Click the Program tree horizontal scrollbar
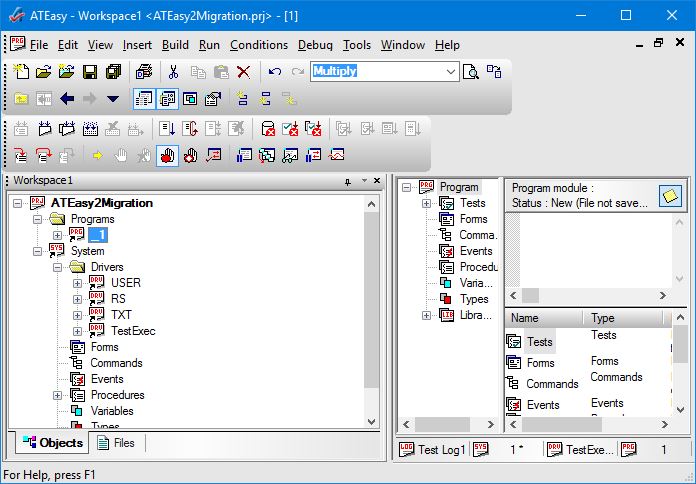The height and width of the screenshot is (484, 696). coord(448,424)
